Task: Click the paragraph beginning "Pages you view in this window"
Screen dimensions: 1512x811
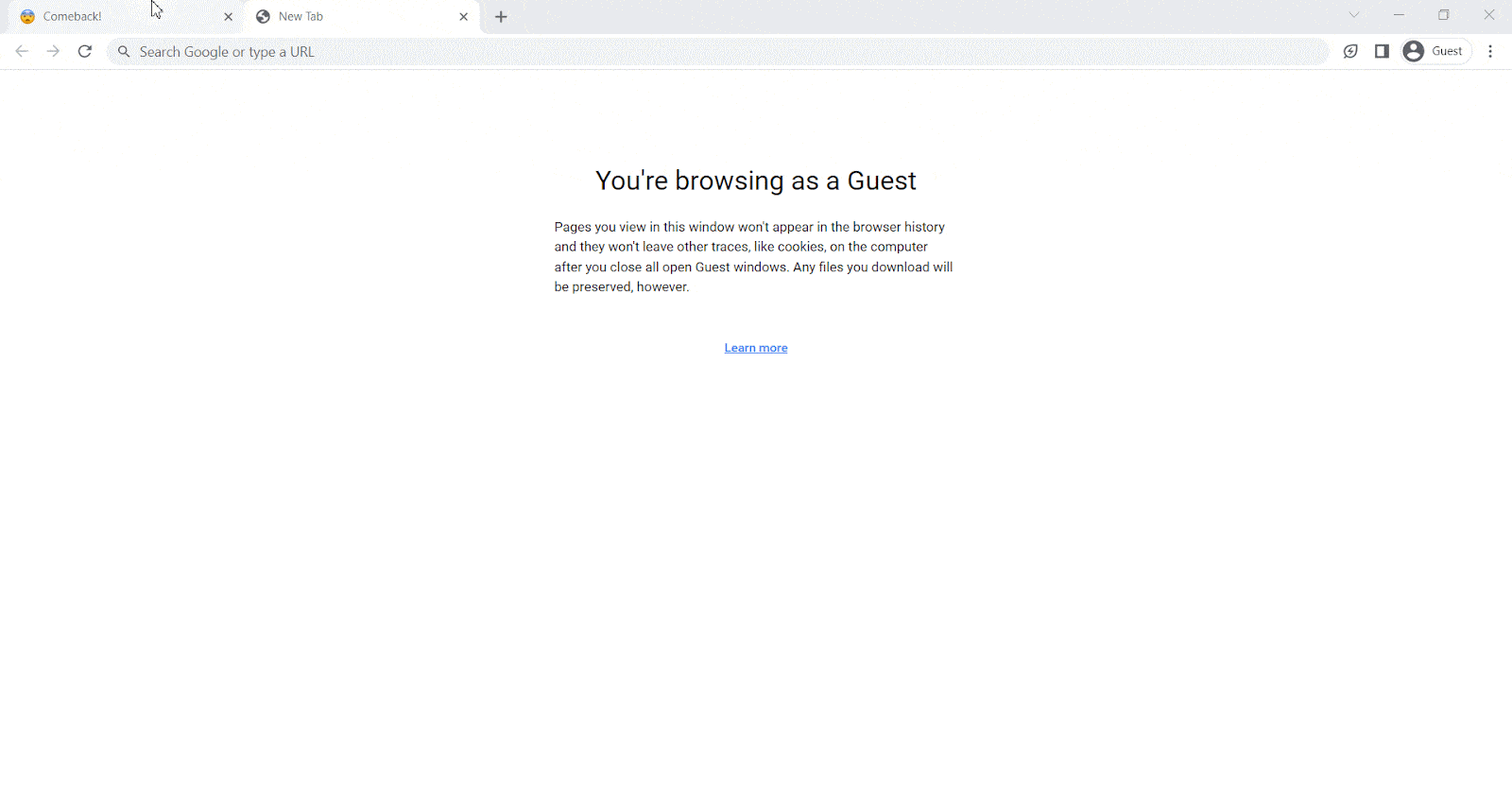Action: (754, 257)
